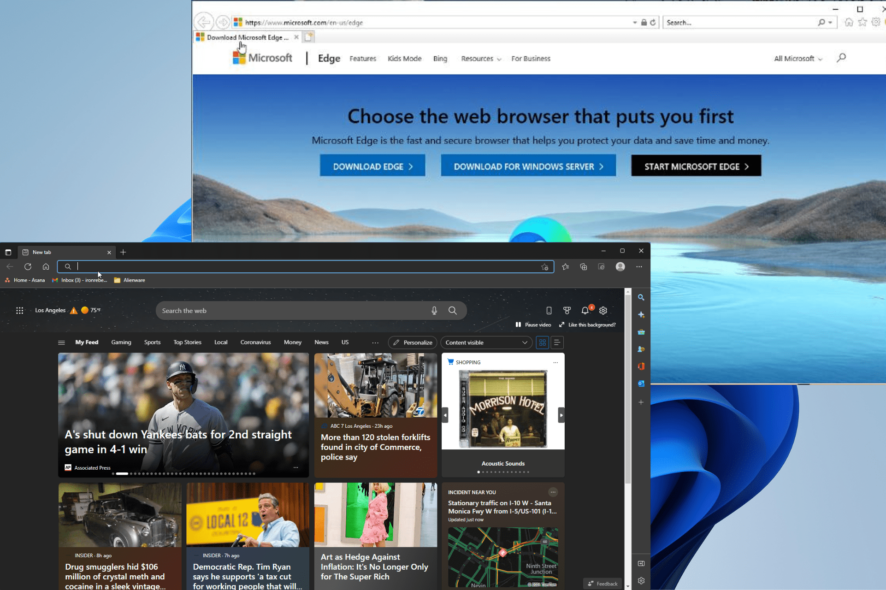Click the Download Edge button
886x590 pixels.
click(372, 166)
